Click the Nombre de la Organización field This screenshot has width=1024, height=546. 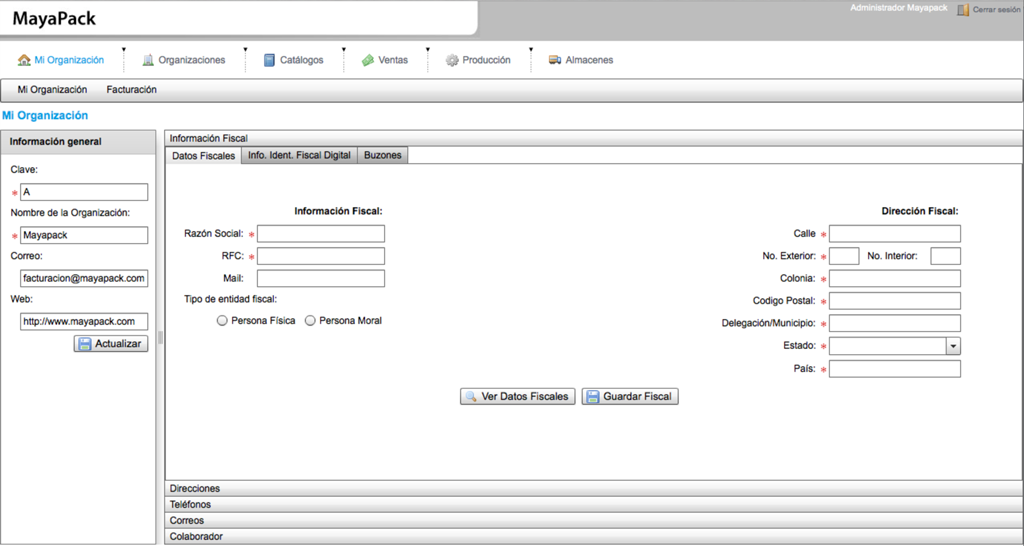point(84,235)
